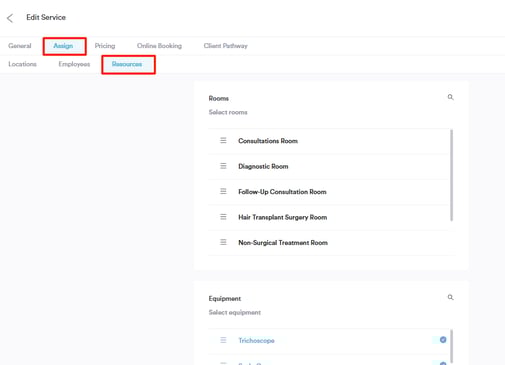Click the Rooms list scrollbar

pyautogui.click(x=452, y=175)
